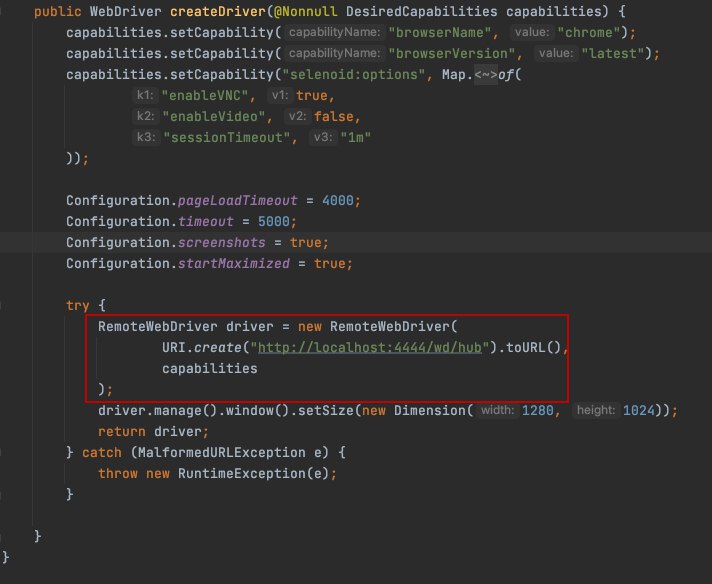Click the k1: inlay hint
This screenshot has width=712, height=584.
(x=145, y=95)
